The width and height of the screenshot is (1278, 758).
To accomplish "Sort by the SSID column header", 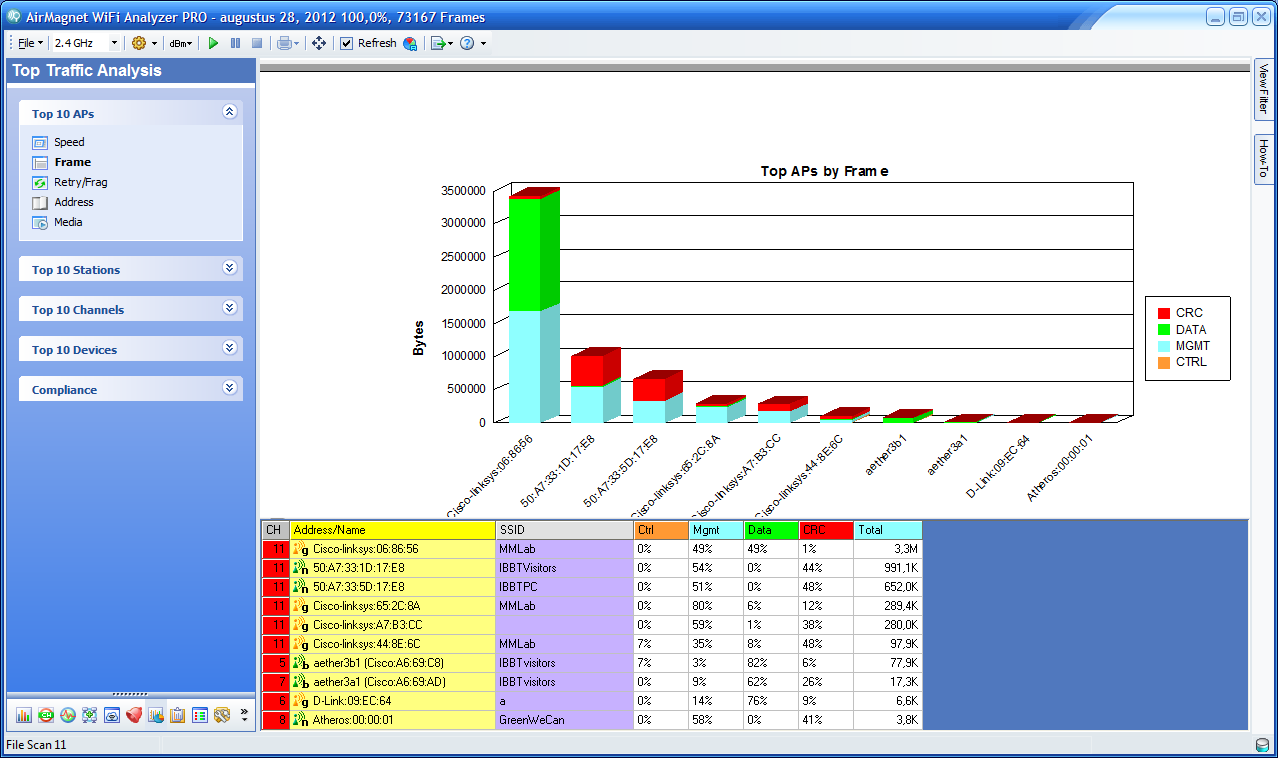I will point(564,530).
